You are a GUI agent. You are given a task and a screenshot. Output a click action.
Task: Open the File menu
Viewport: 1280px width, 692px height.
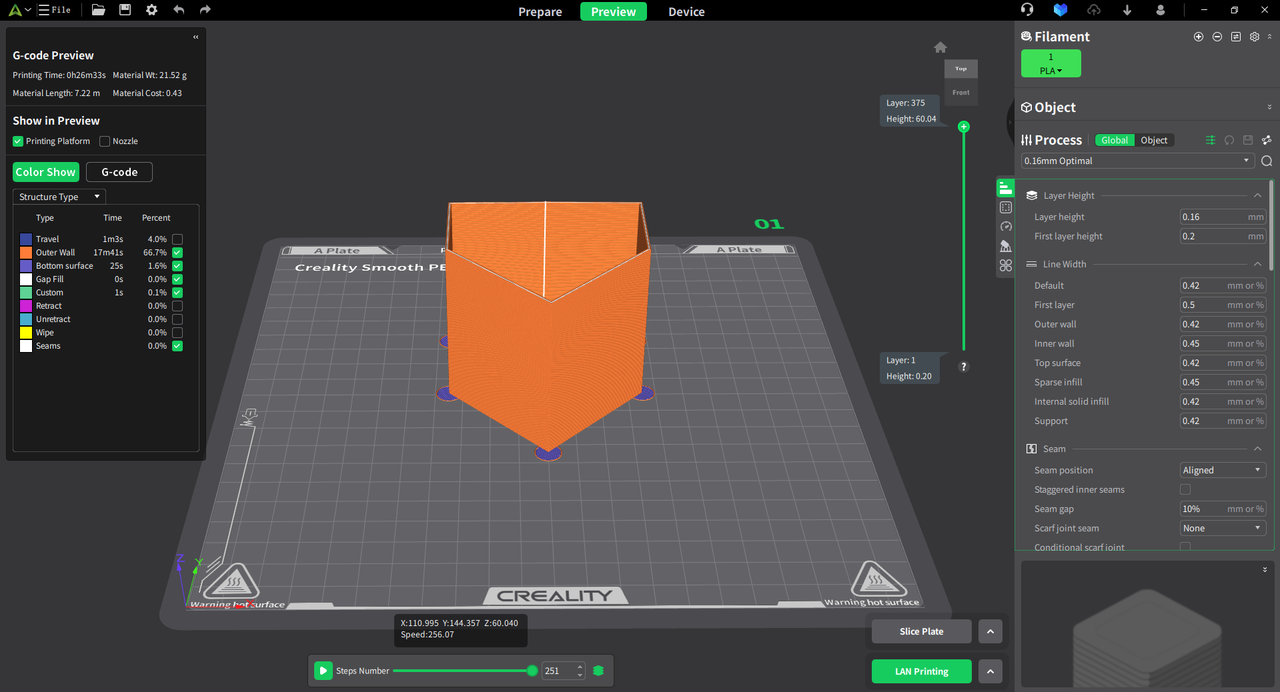coord(54,10)
